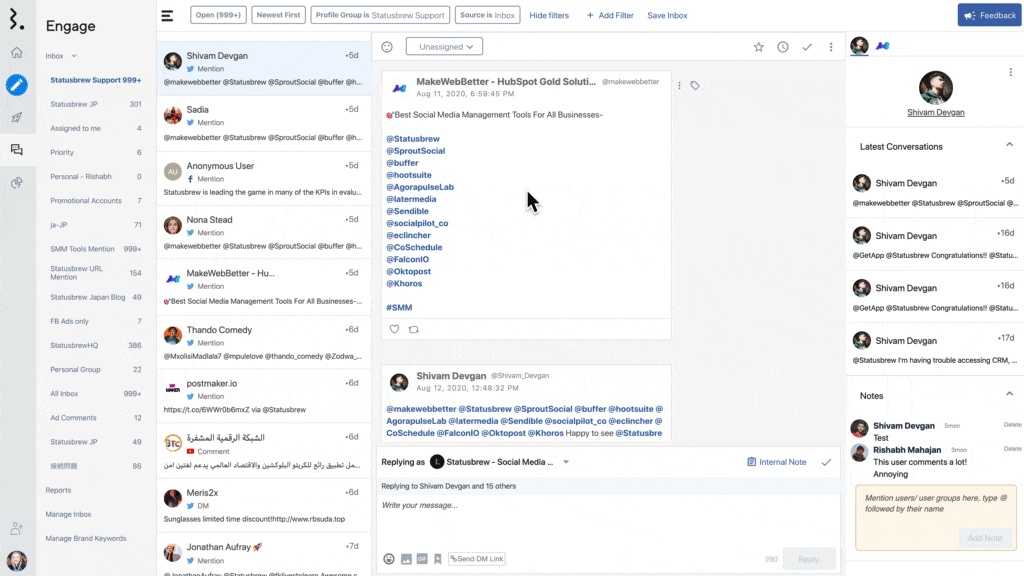Like the MakeWebBetter tweet with heart icon

[x=394, y=329]
